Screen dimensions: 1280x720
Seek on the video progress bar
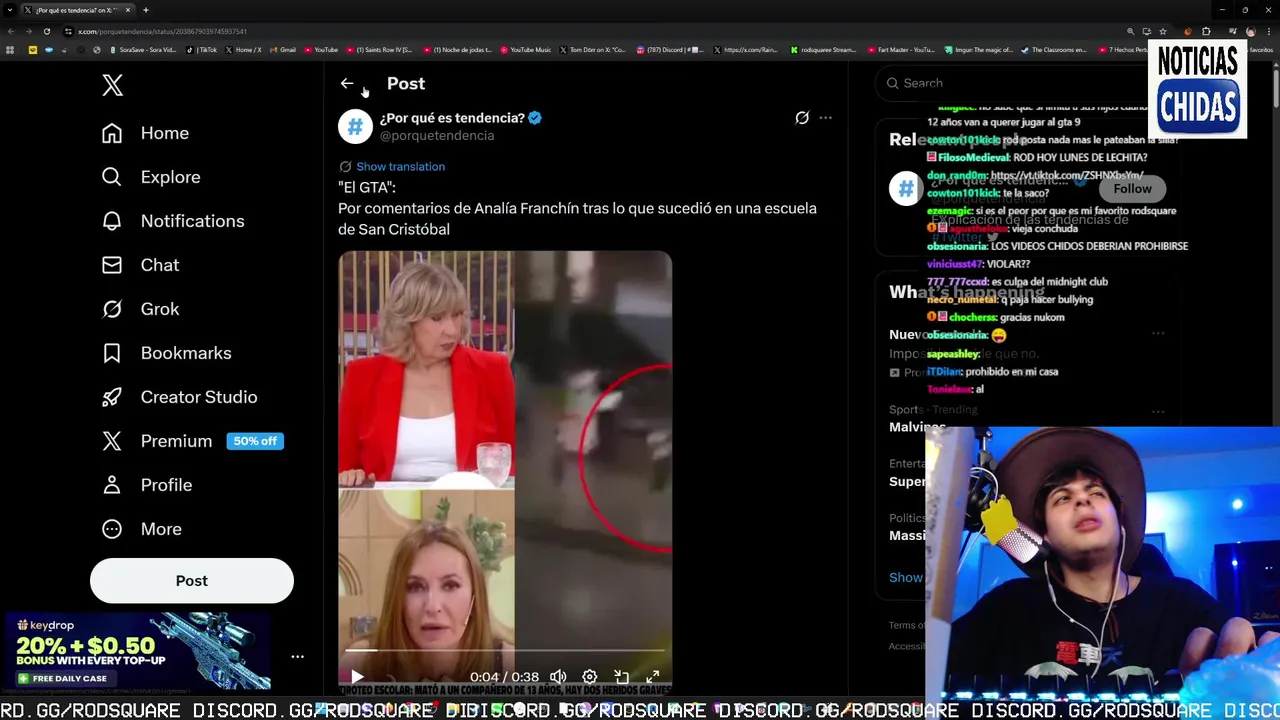[505, 650]
